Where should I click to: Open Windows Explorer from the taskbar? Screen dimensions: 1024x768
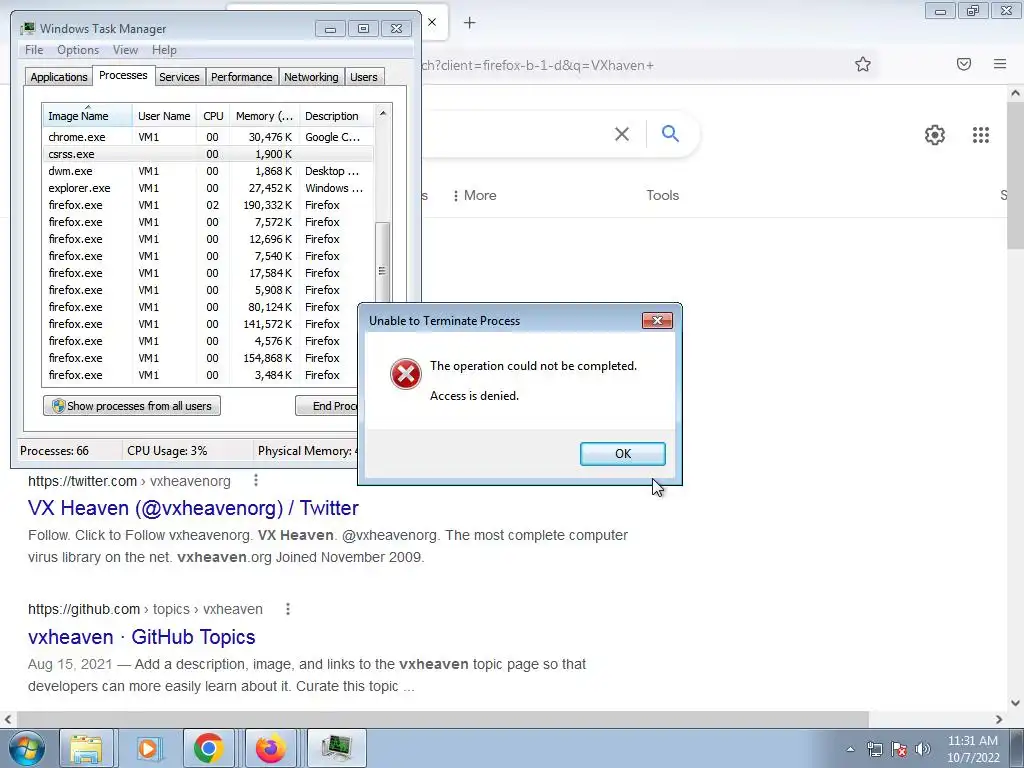click(86, 748)
